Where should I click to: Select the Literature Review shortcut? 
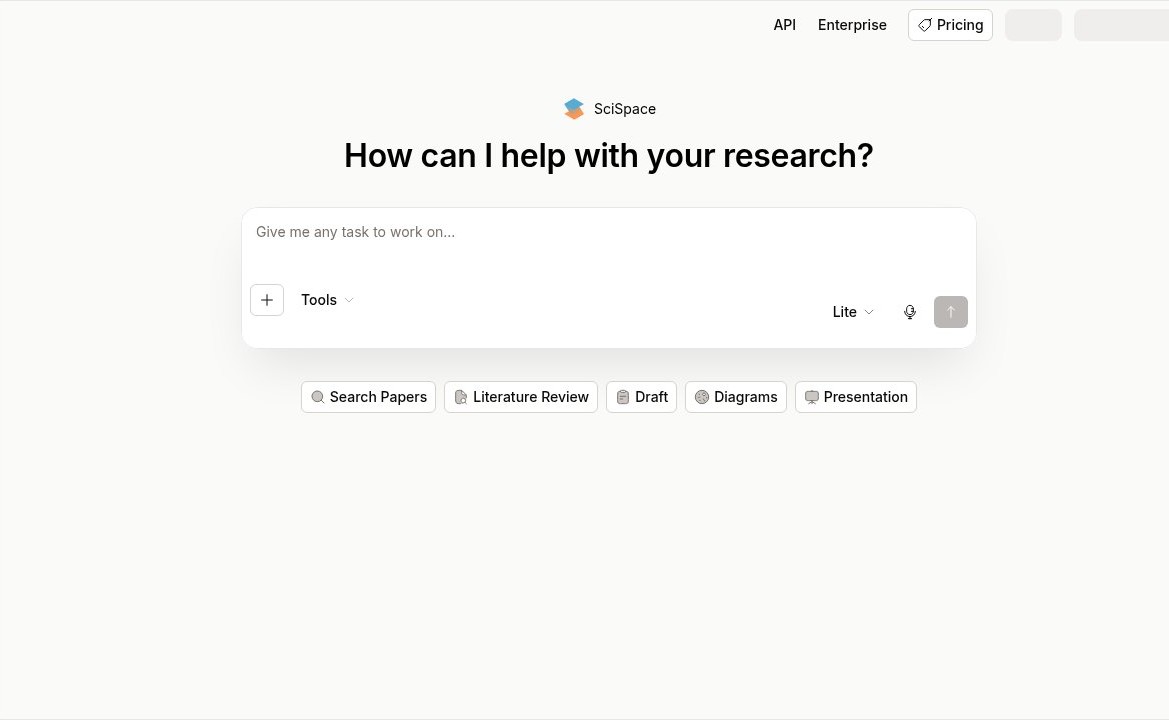(521, 397)
